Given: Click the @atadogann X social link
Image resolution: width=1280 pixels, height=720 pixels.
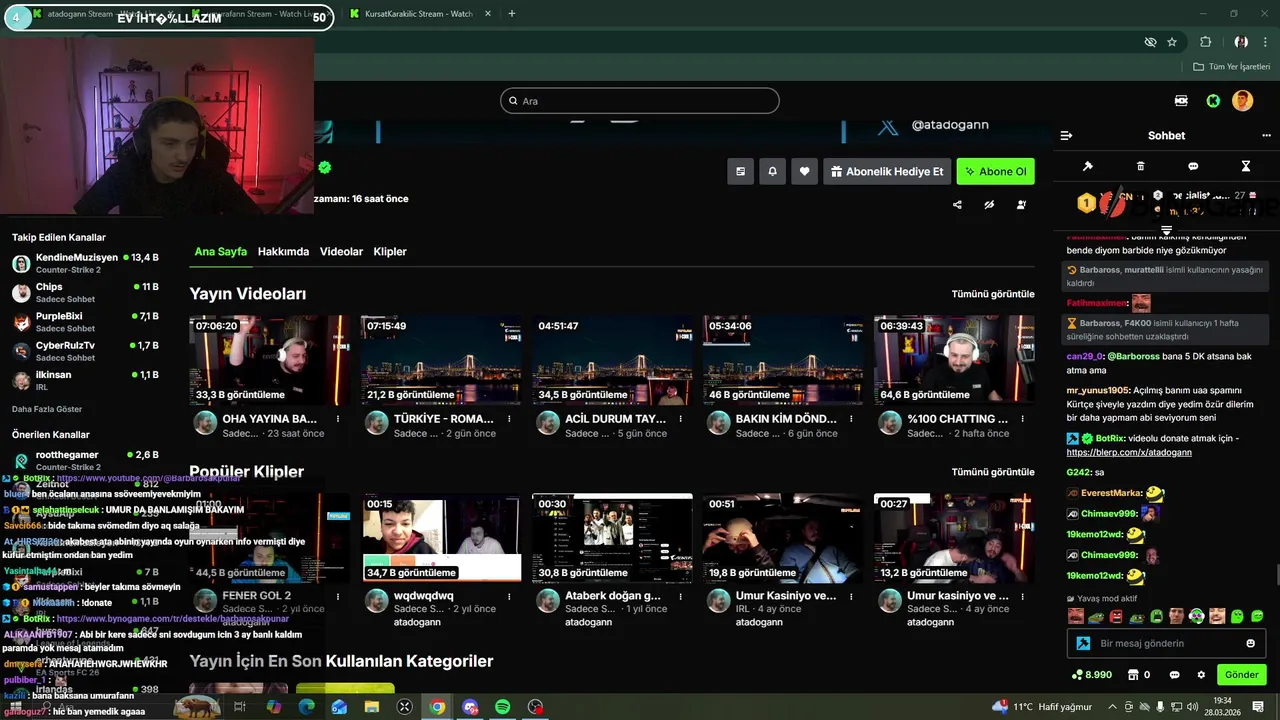Looking at the screenshot, I should point(933,126).
